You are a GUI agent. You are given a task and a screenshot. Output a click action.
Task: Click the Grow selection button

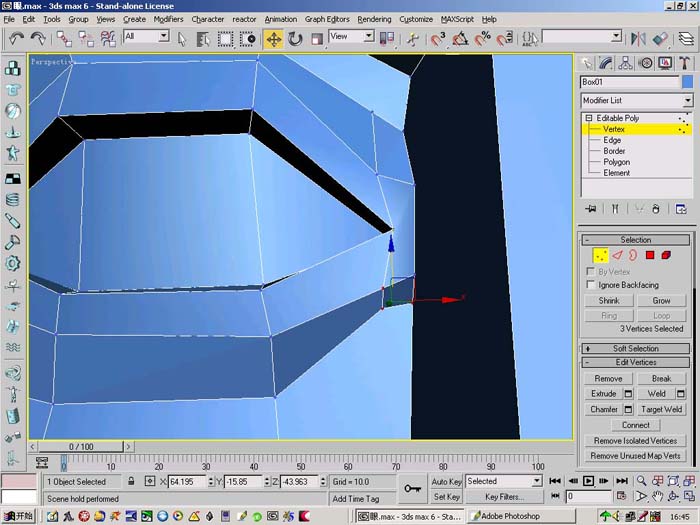661,300
